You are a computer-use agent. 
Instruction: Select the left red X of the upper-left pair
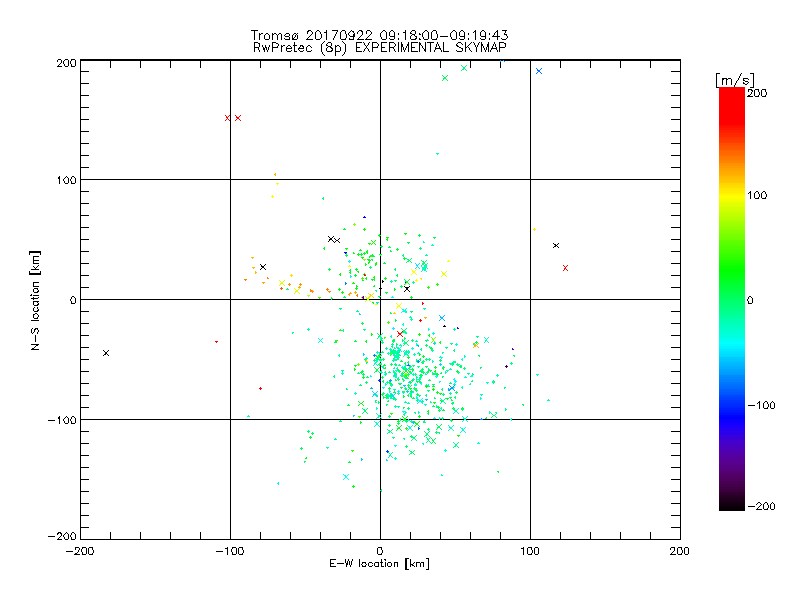(x=228, y=118)
